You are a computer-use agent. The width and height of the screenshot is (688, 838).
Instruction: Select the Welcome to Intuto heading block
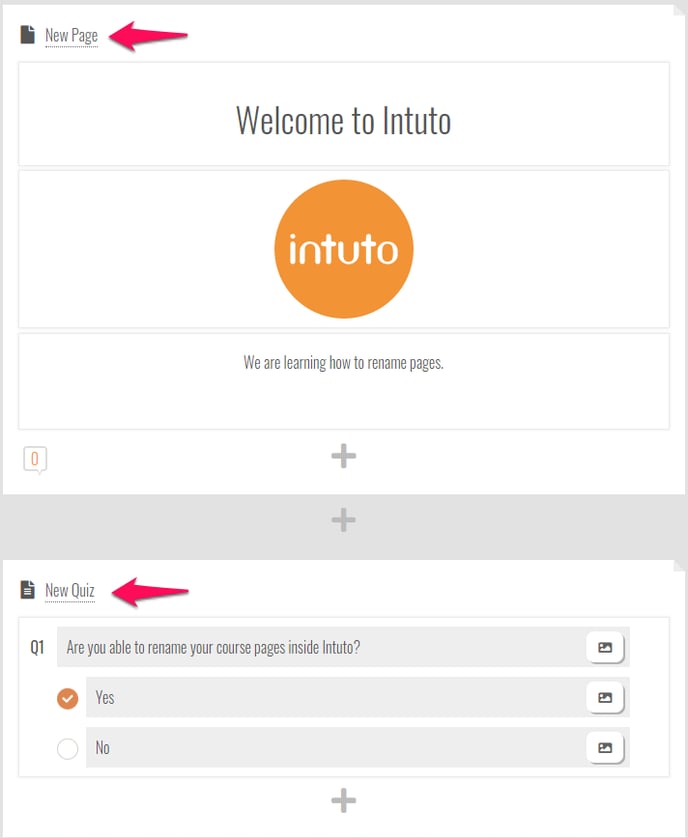tap(344, 114)
